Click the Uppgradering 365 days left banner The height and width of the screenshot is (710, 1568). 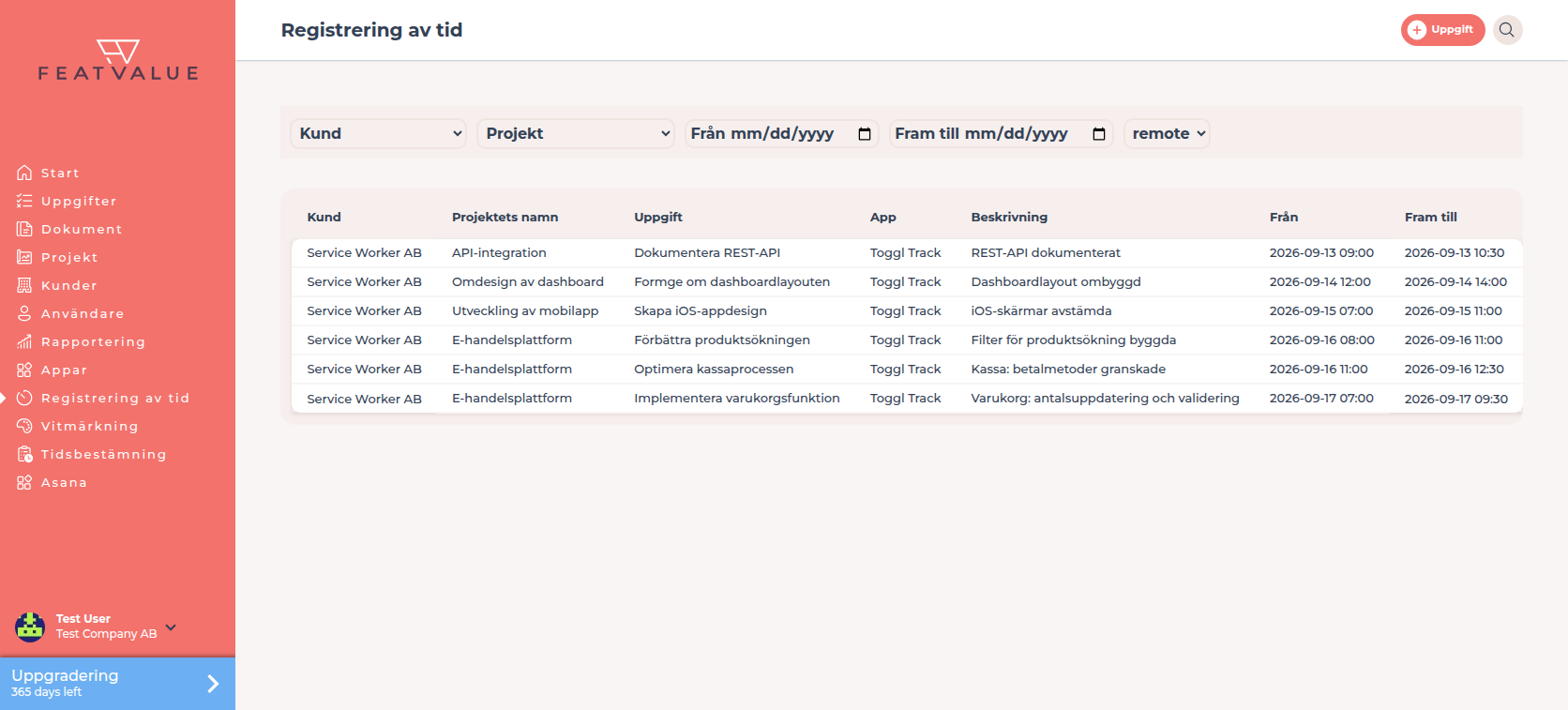pos(117,683)
